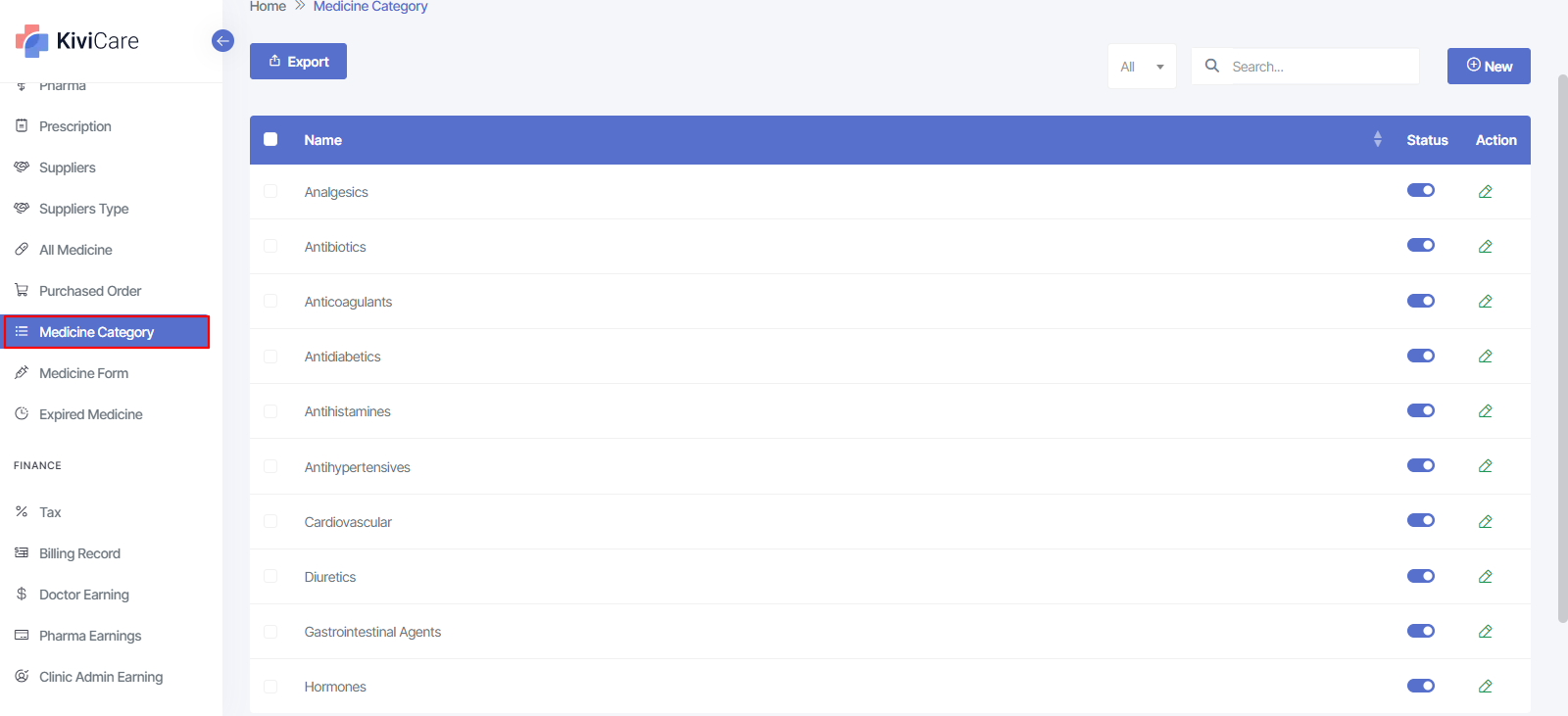Toggle status switch for Cardiovascular
The width and height of the screenshot is (1568, 716).
pos(1420,521)
